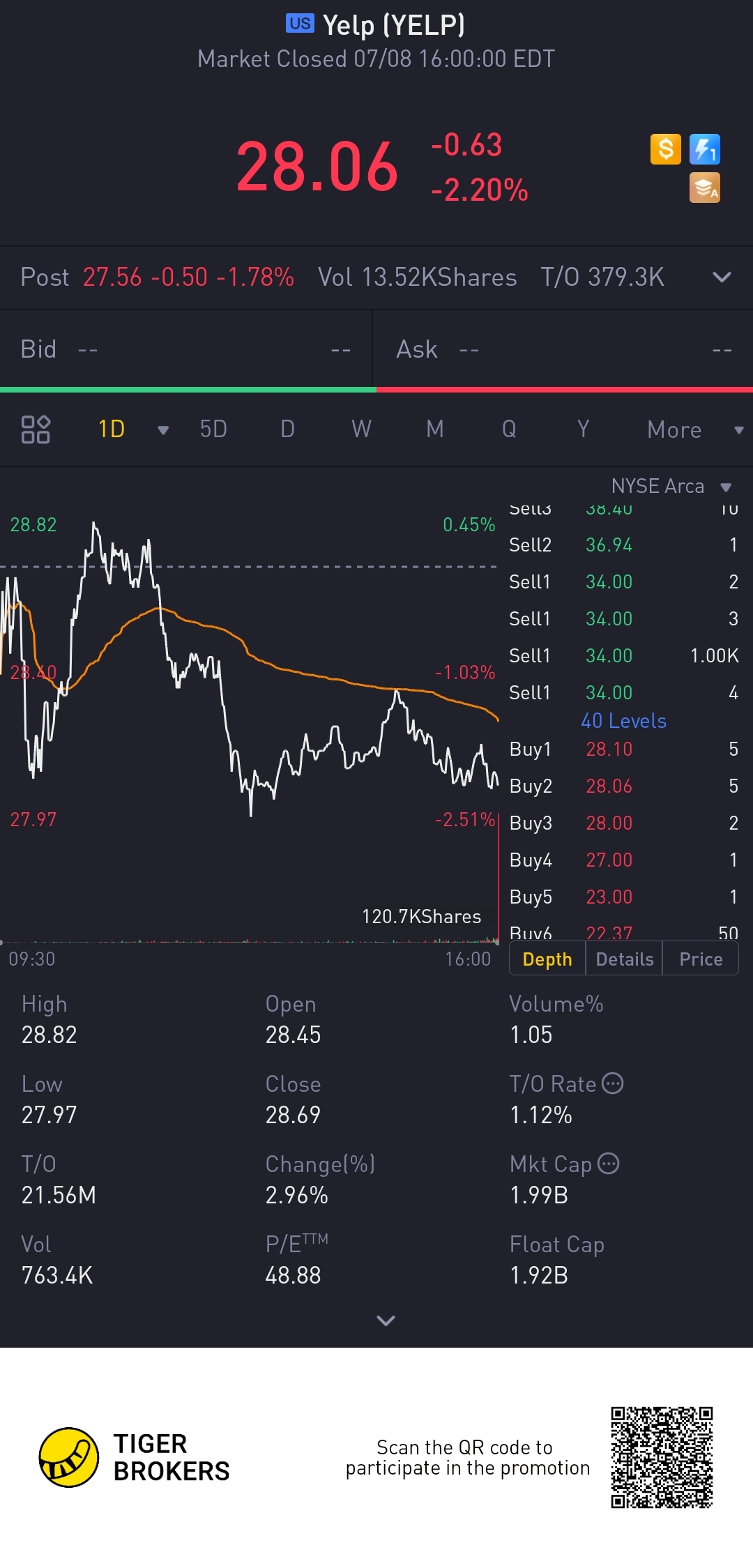Tap the Vol 13.52KShares text
The image size is (753, 1568).
417,277
